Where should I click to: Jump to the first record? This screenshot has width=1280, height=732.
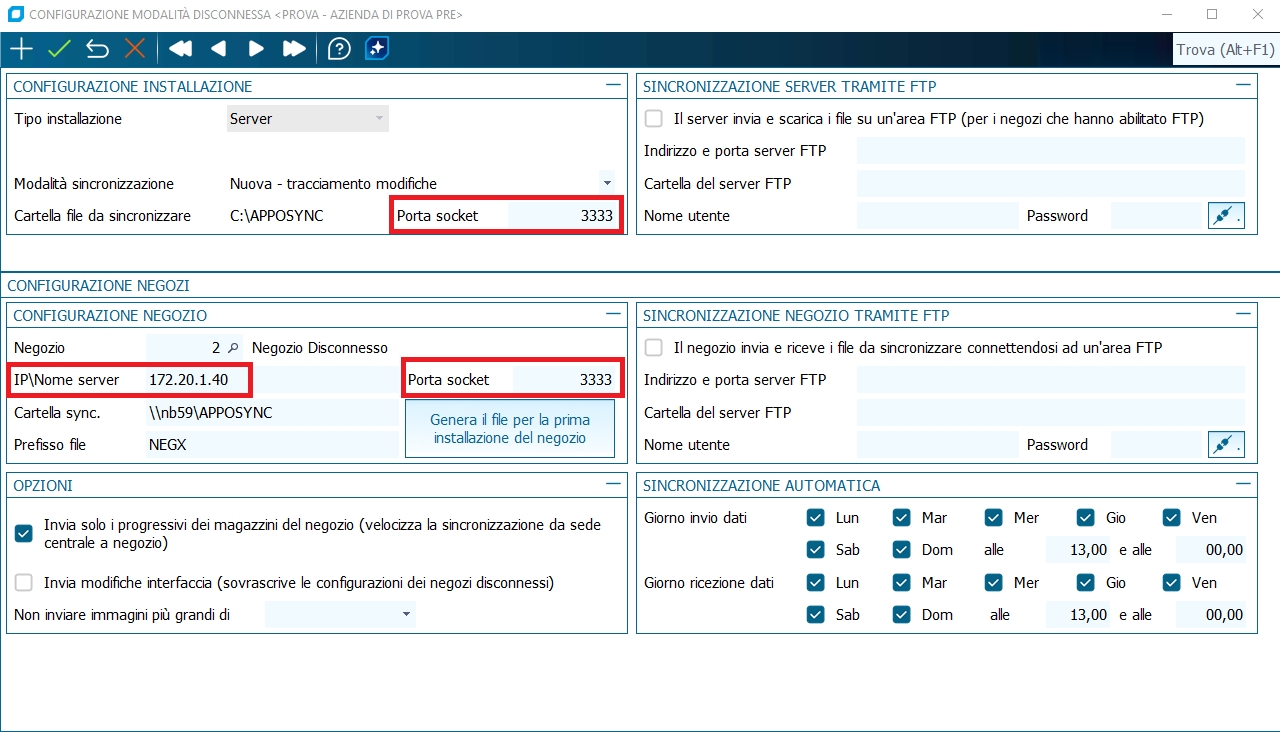180,48
